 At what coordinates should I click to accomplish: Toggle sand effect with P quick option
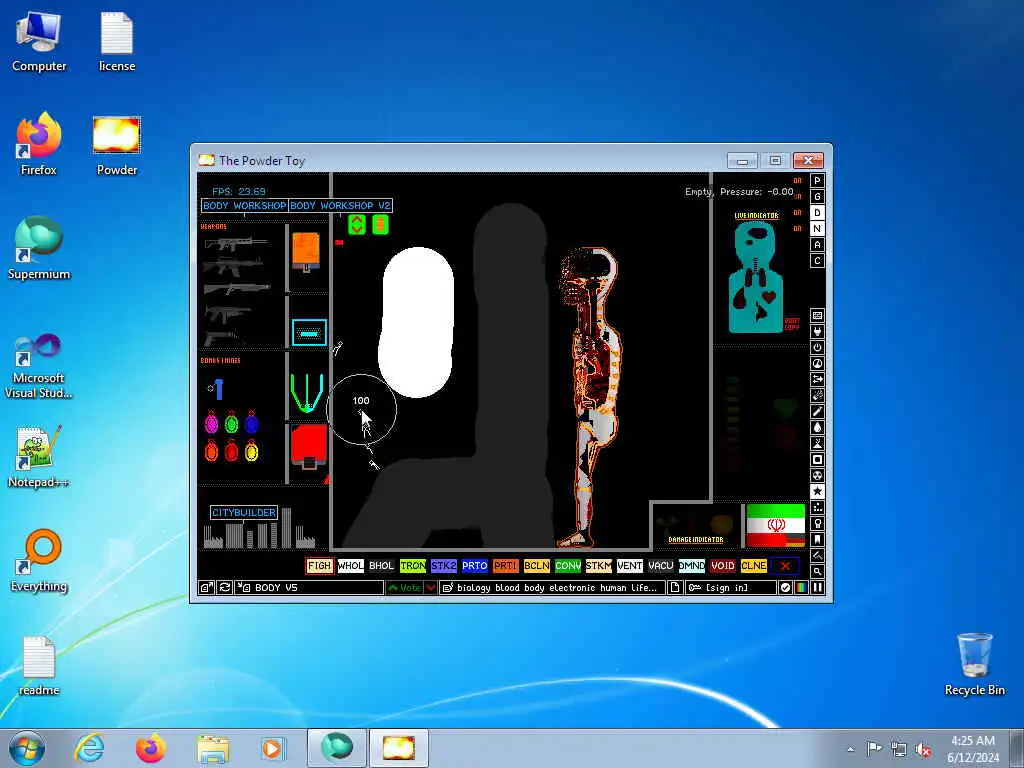(817, 181)
